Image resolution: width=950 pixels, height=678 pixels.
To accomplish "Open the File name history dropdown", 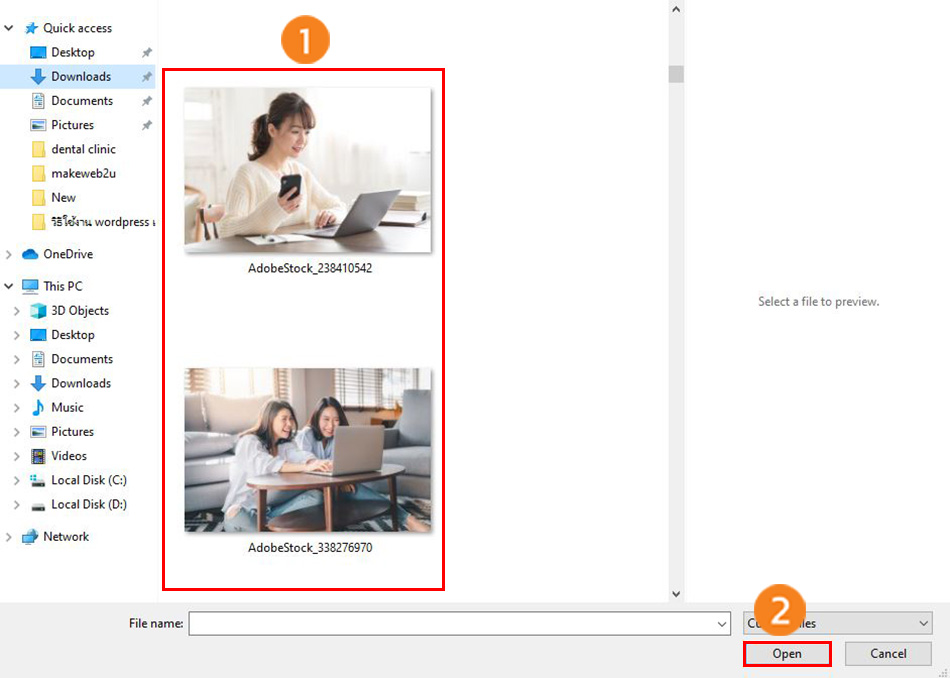I will [723, 624].
